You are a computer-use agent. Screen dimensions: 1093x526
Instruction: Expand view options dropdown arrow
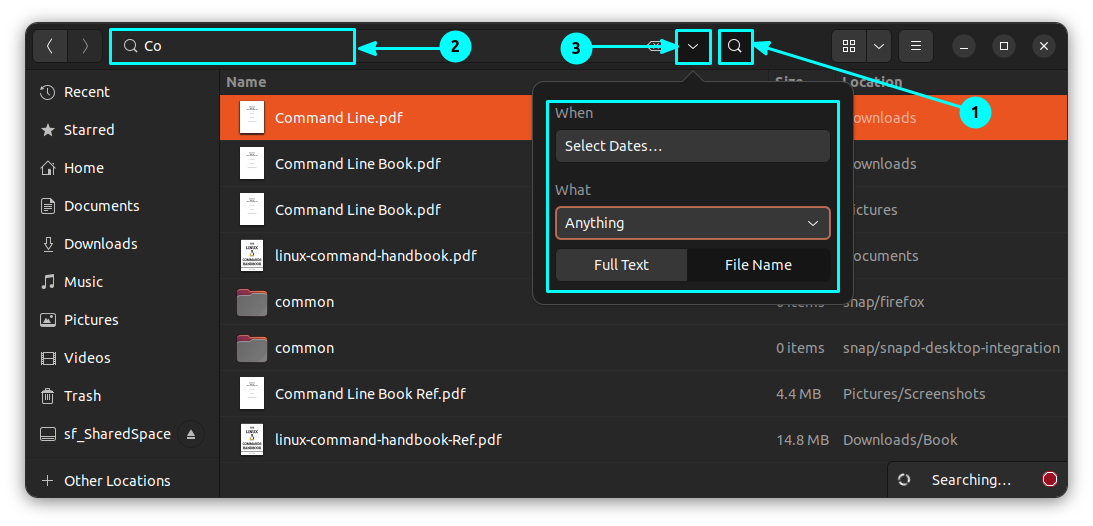[x=879, y=46]
